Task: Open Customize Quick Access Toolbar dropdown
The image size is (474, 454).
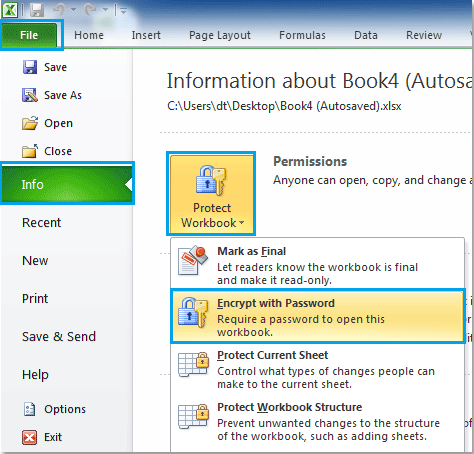Action: (123, 11)
